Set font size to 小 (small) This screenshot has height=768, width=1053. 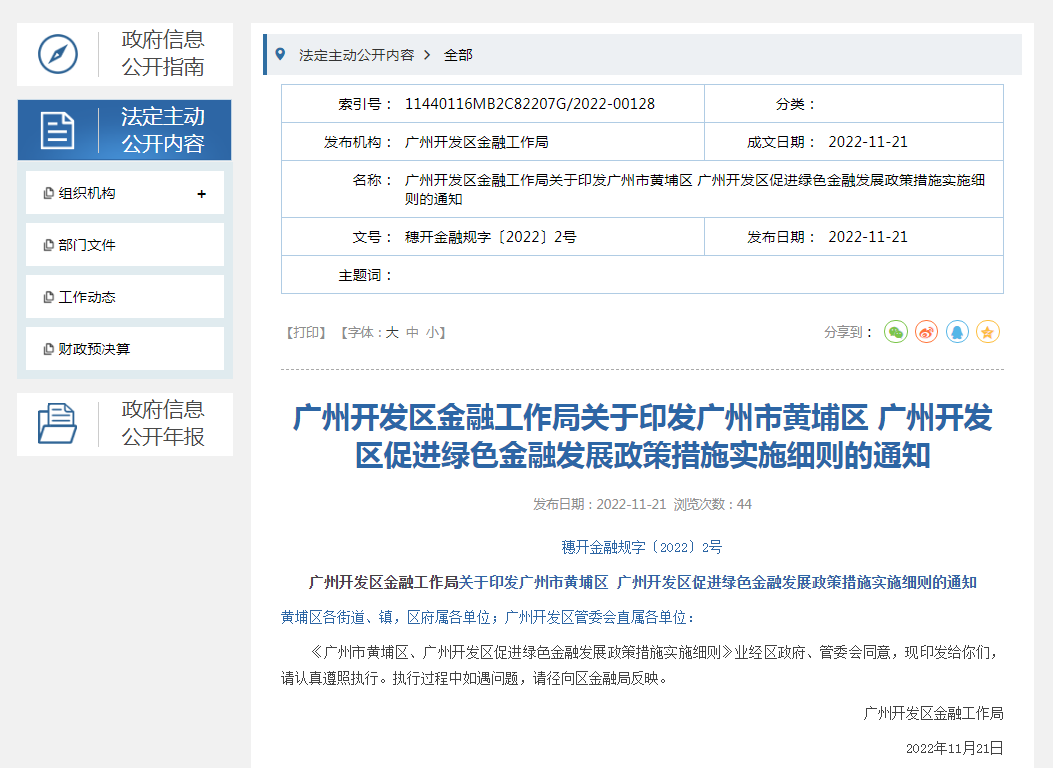click(x=432, y=332)
